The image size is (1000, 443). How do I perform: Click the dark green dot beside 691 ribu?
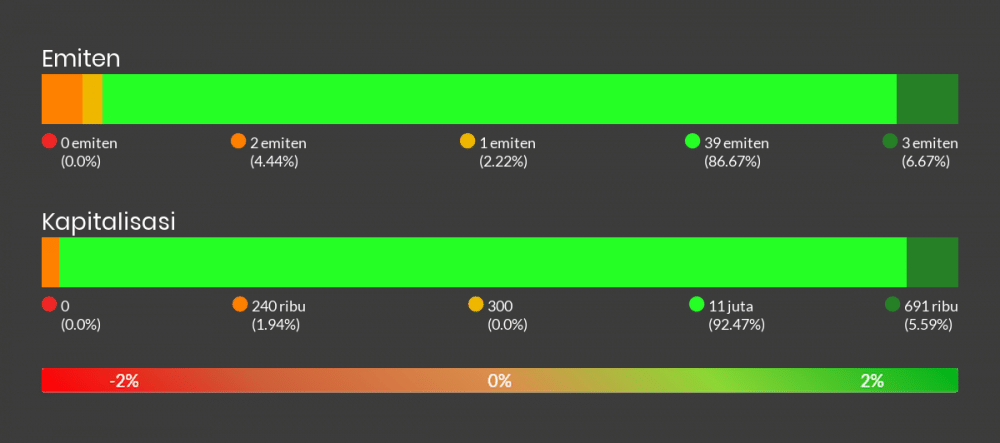tap(892, 304)
